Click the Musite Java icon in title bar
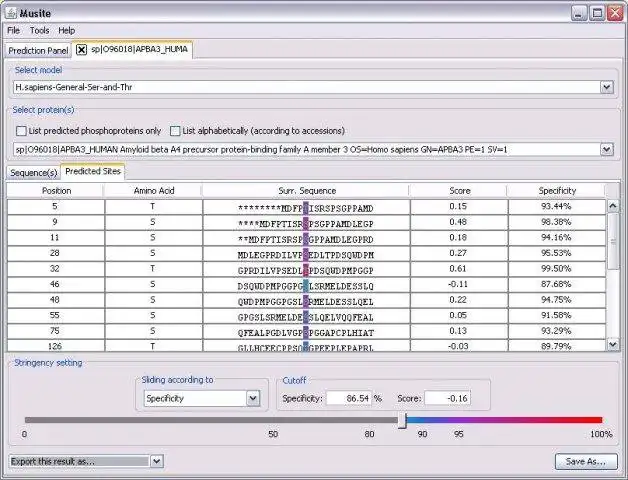 [x=10, y=13]
